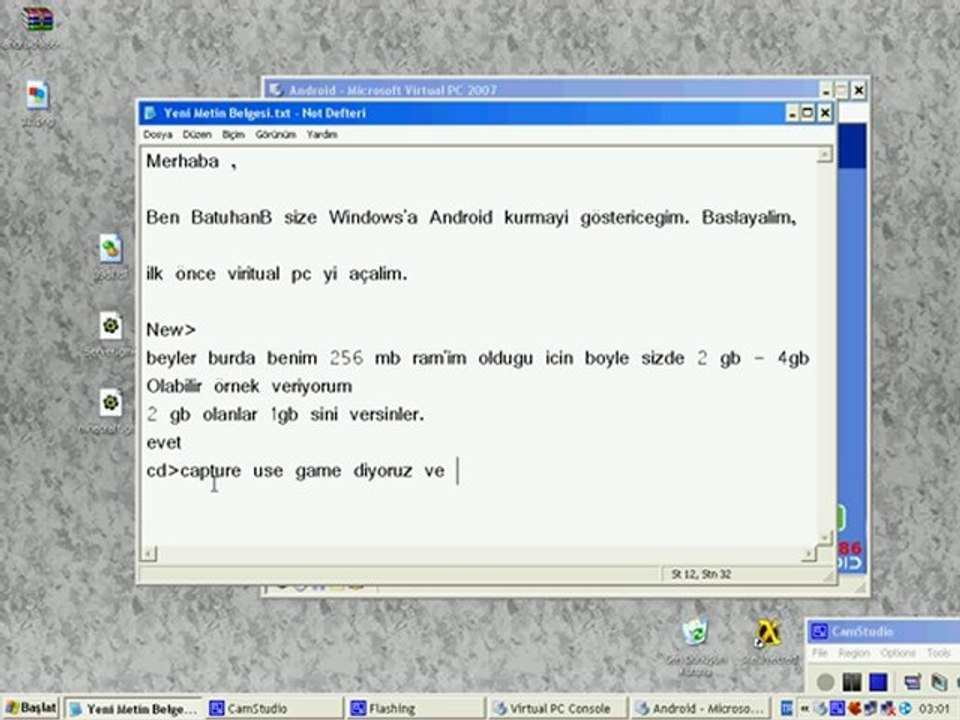Switch to Virtual PC Console taskbar button
Screen dimensions: 960x720
(558, 709)
